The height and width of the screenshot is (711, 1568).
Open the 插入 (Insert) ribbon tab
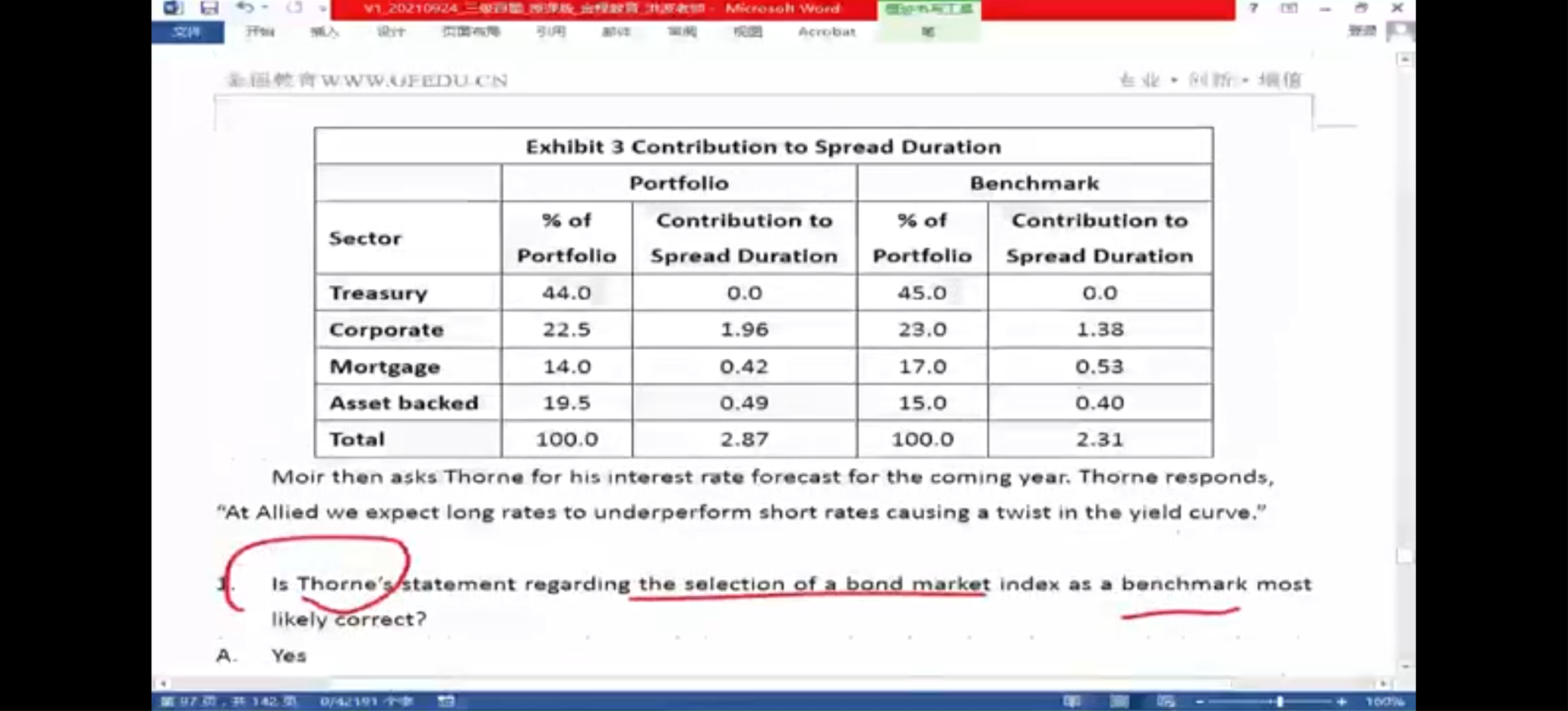[x=324, y=31]
